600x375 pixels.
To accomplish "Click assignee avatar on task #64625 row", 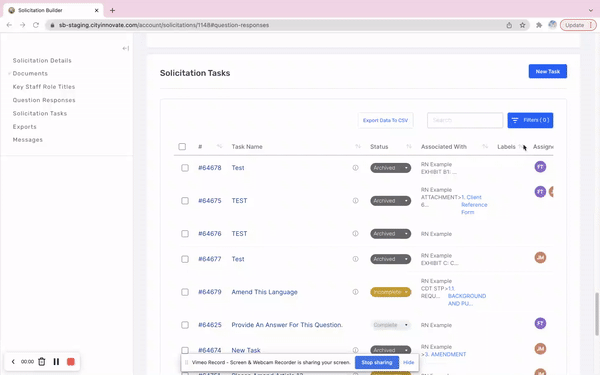I will coord(540,323).
